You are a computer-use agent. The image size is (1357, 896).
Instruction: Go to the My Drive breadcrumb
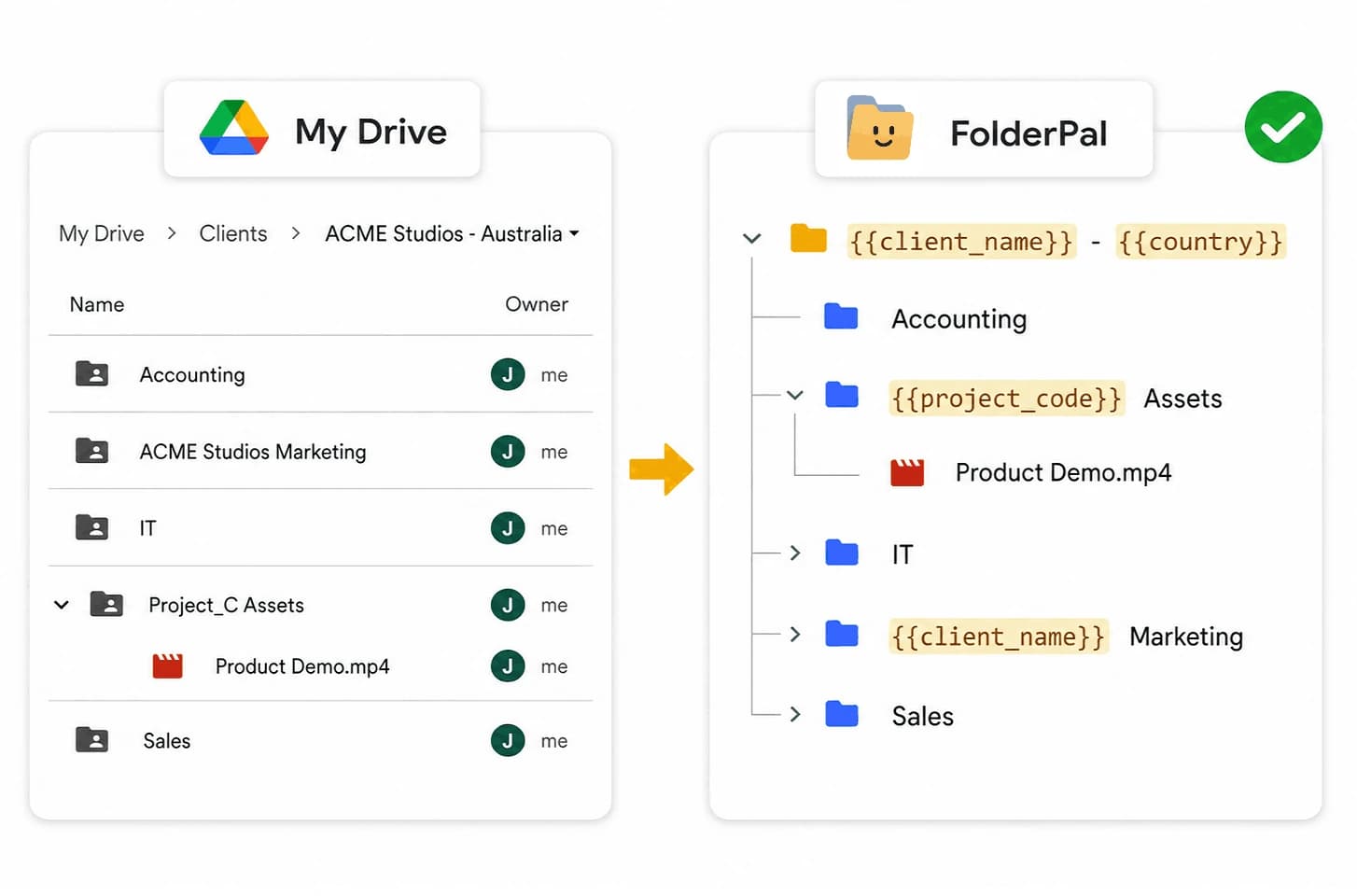[x=102, y=233]
